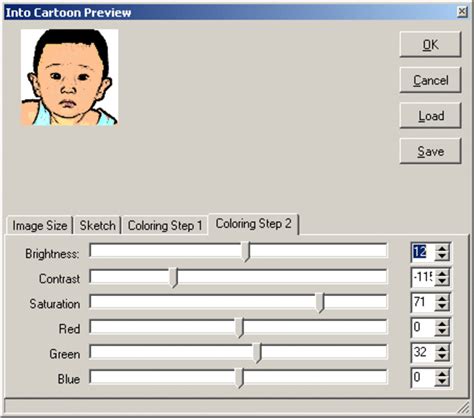474x418 pixels.
Task: Increase Contrast with the up spinner arrow
Action: point(442,273)
